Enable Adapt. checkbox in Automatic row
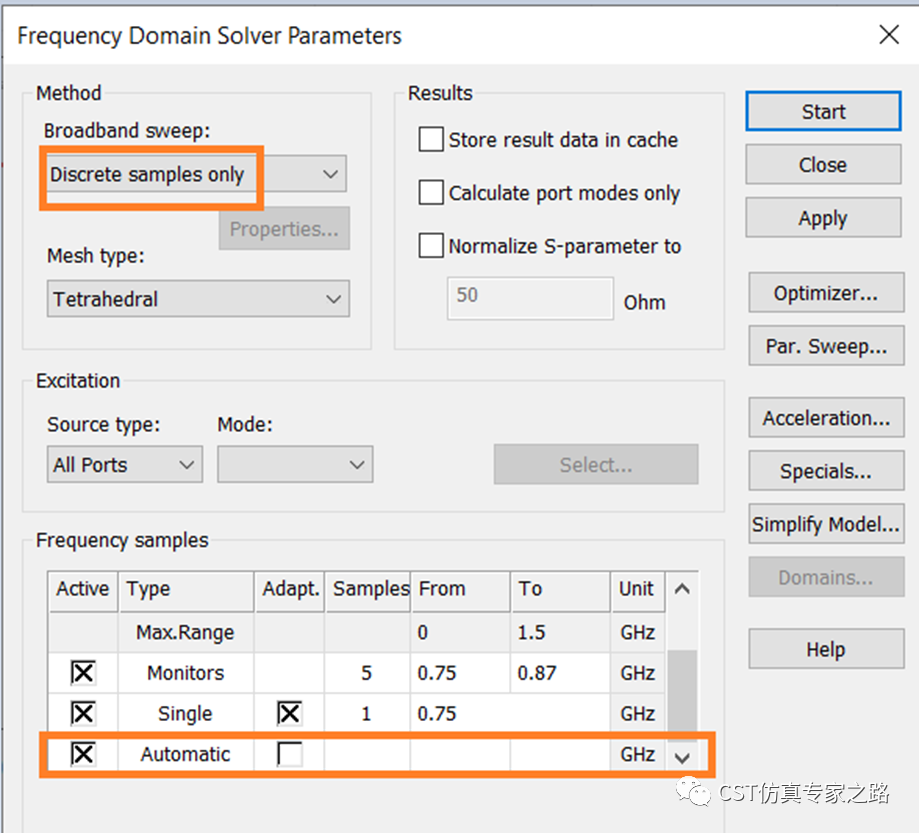Image resolution: width=919 pixels, height=833 pixels. point(289,755)
